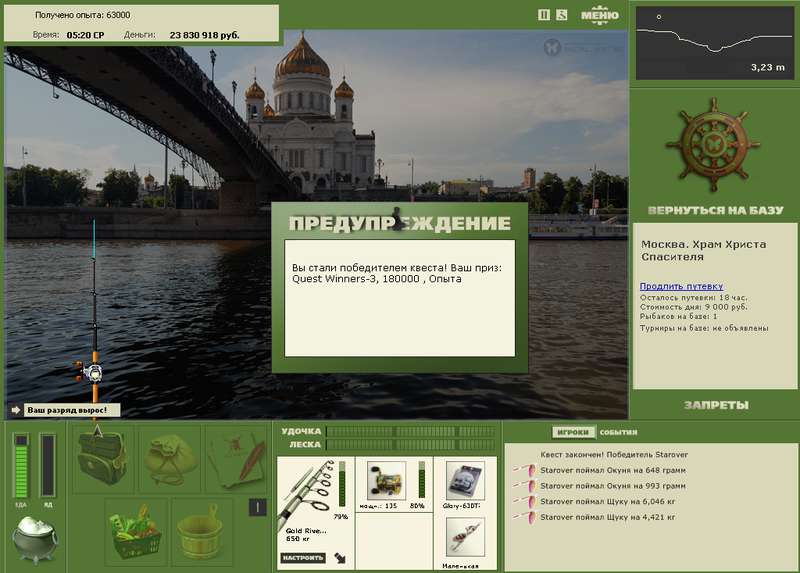
Task: Click the lure icon beside 6,046 кг entry
Action: [524, 502]
